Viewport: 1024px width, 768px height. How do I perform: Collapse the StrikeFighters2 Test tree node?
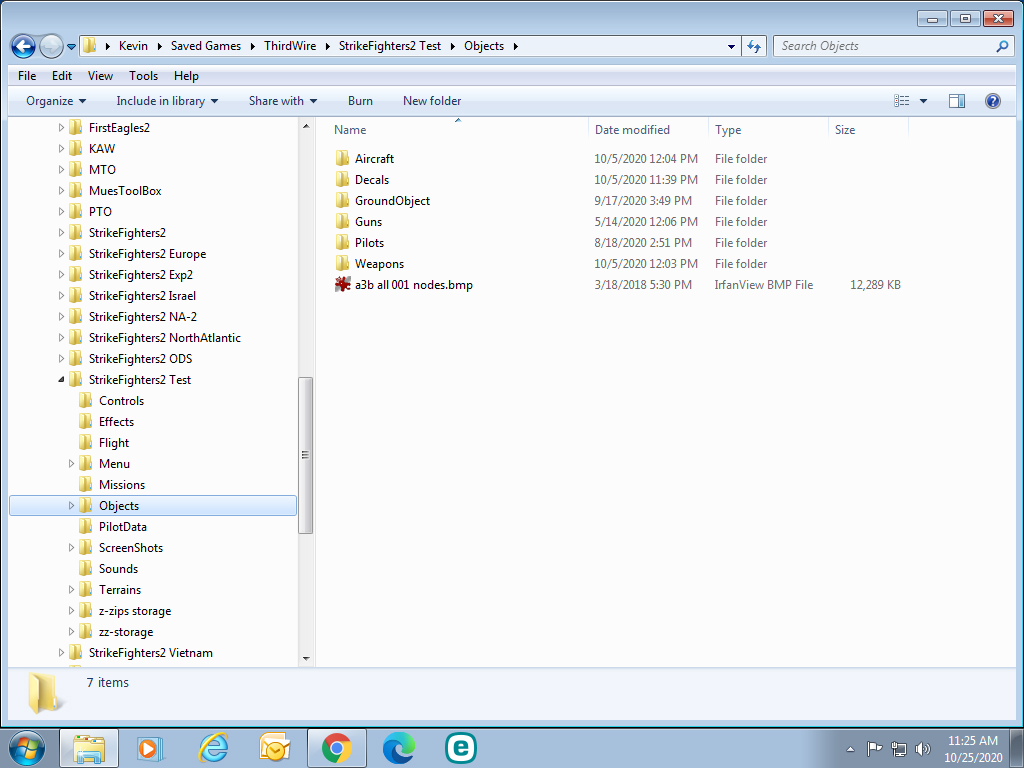coord(61,380)
